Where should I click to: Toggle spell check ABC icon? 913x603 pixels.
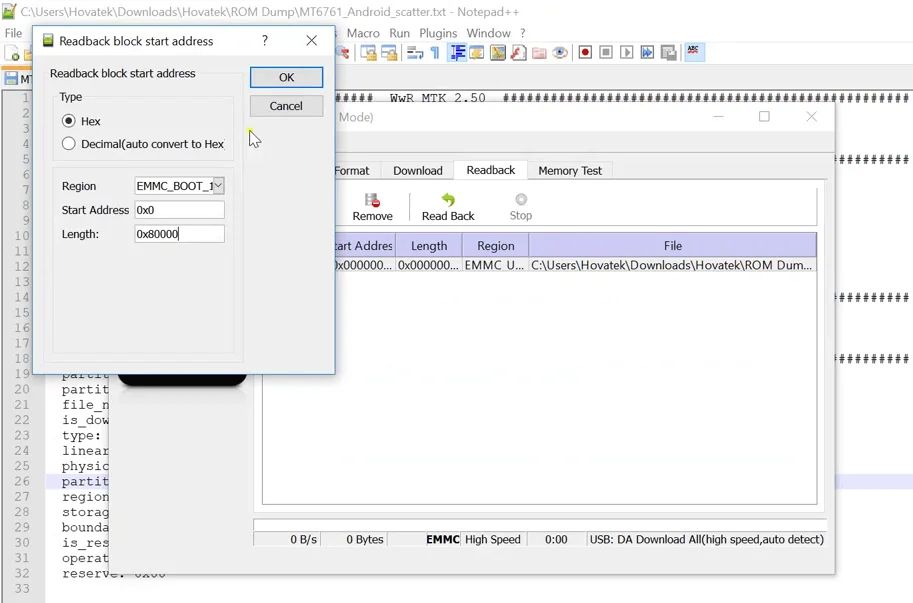click(x=693, y=52)
